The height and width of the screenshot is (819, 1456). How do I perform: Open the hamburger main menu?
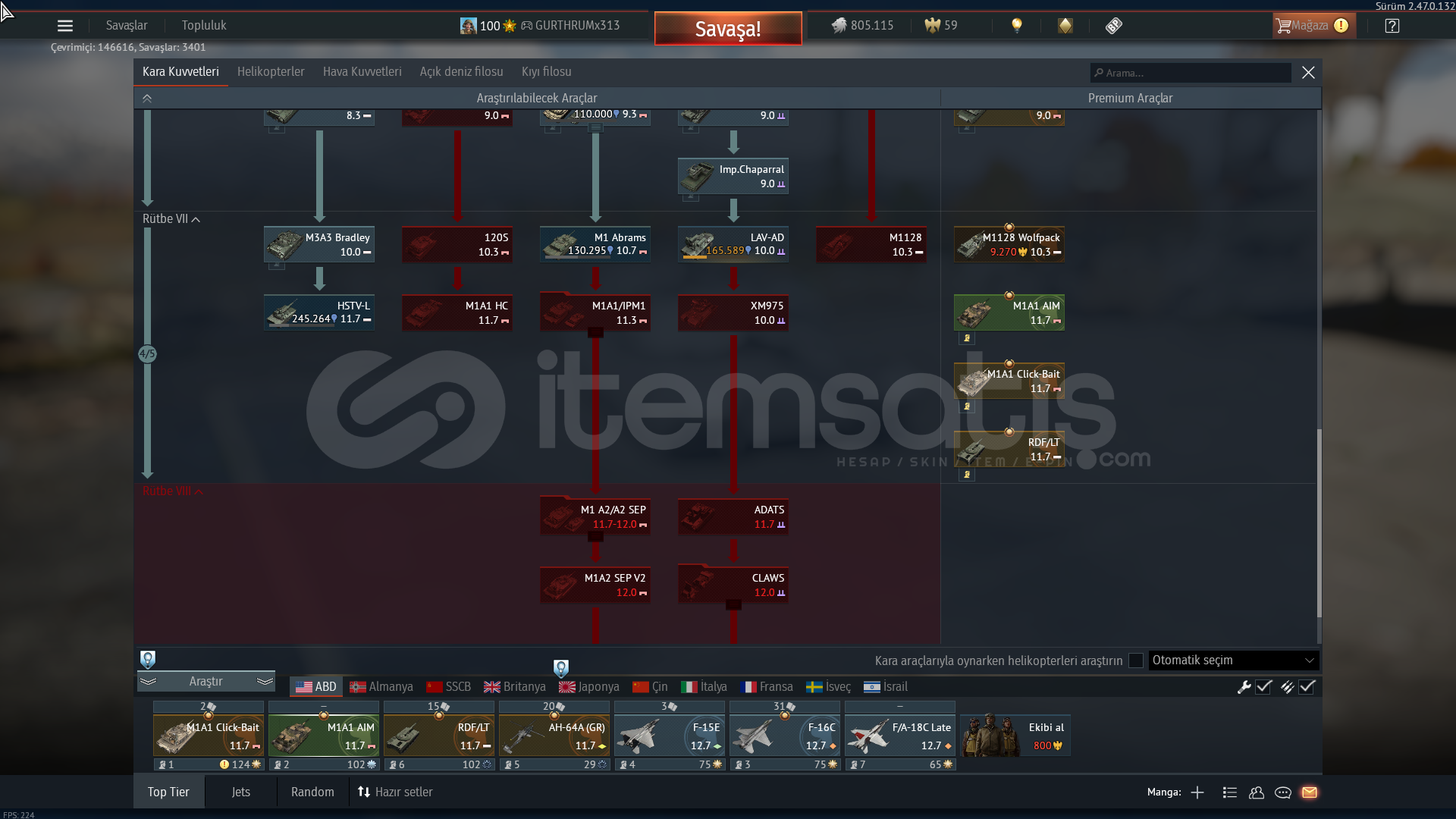[x=65, y=26]
